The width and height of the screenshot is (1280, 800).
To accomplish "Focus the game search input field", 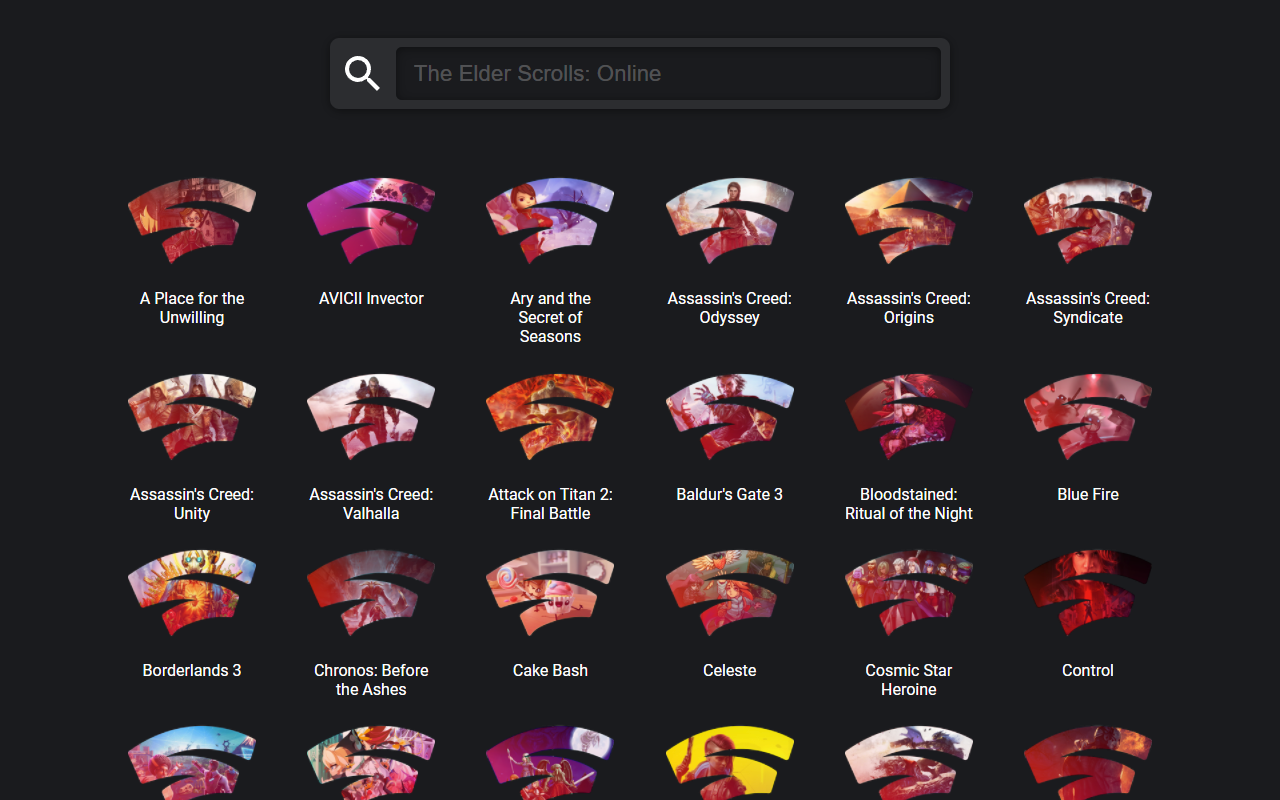I will pyautogui.click(x=668, y=73).
